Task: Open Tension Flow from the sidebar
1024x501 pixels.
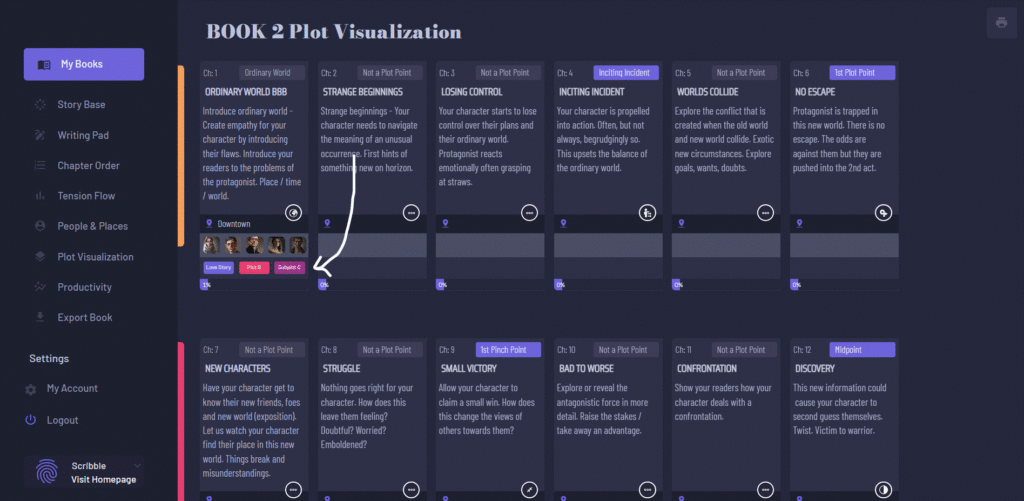Action: pos(85,196)
